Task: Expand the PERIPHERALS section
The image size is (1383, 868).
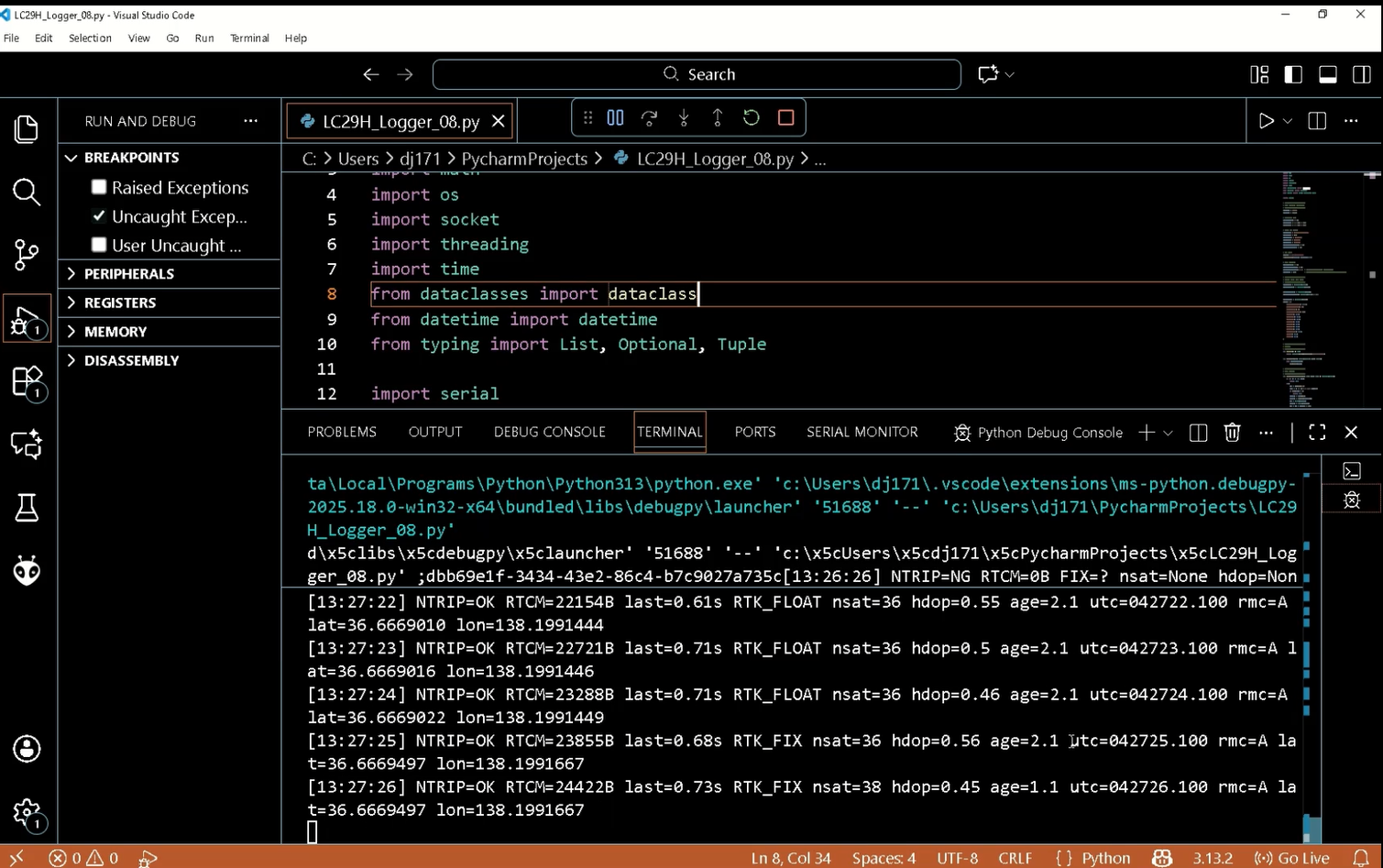Action: (x=128, y=274)
